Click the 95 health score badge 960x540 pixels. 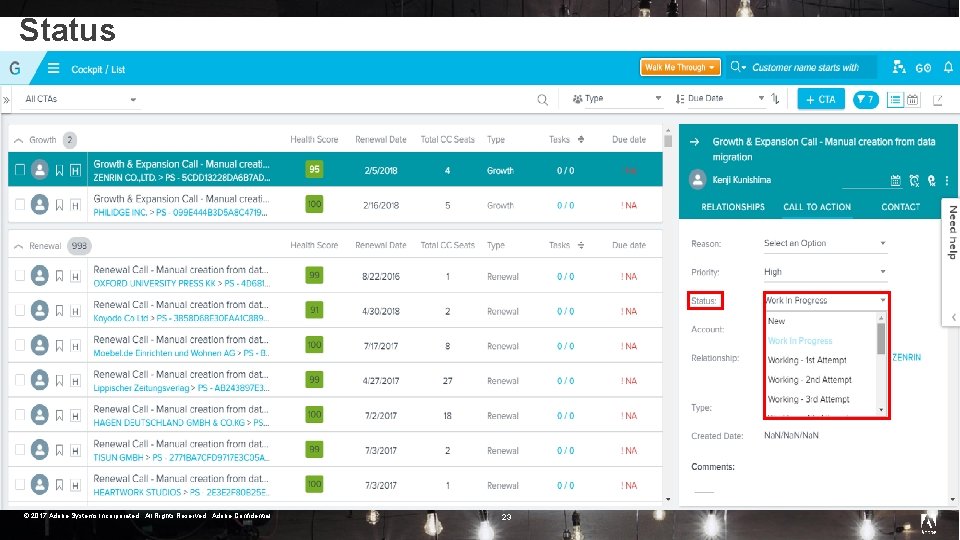[314, 170]
